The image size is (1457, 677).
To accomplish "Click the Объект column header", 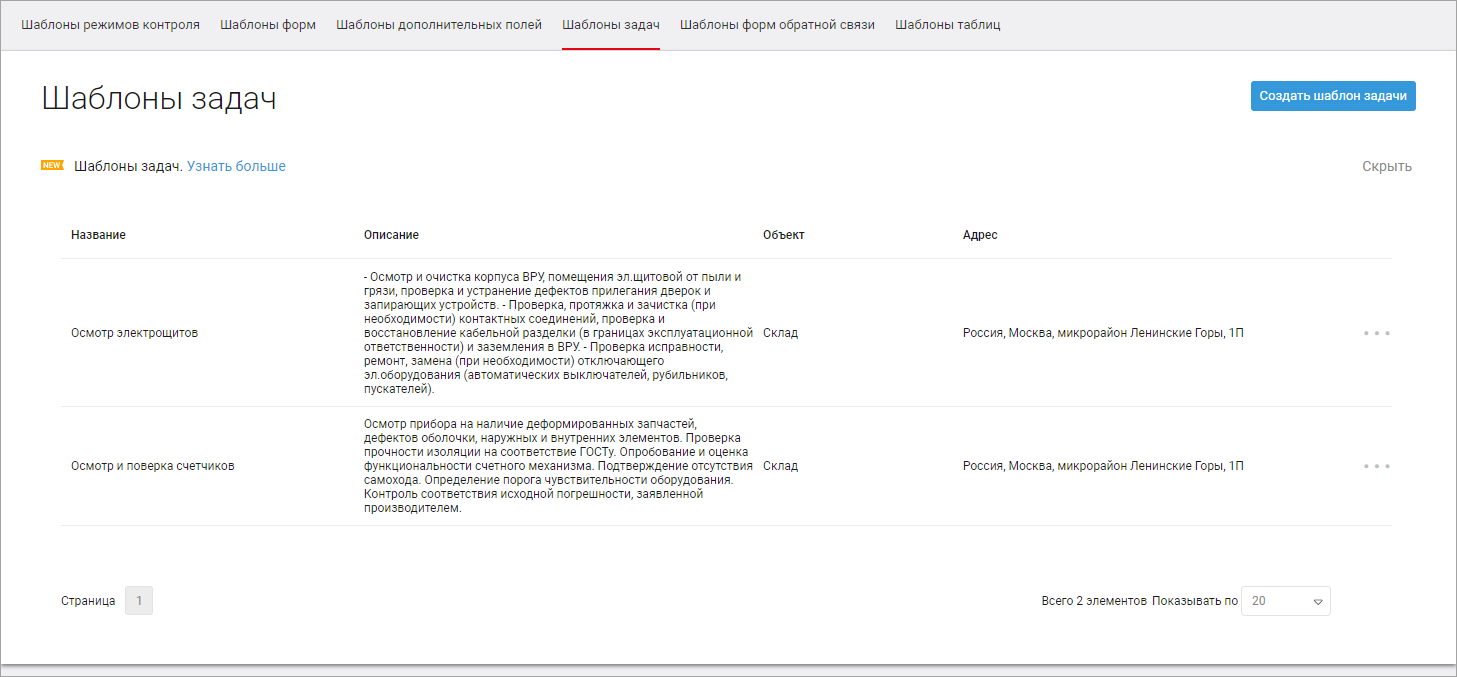I will pos(783,235).
